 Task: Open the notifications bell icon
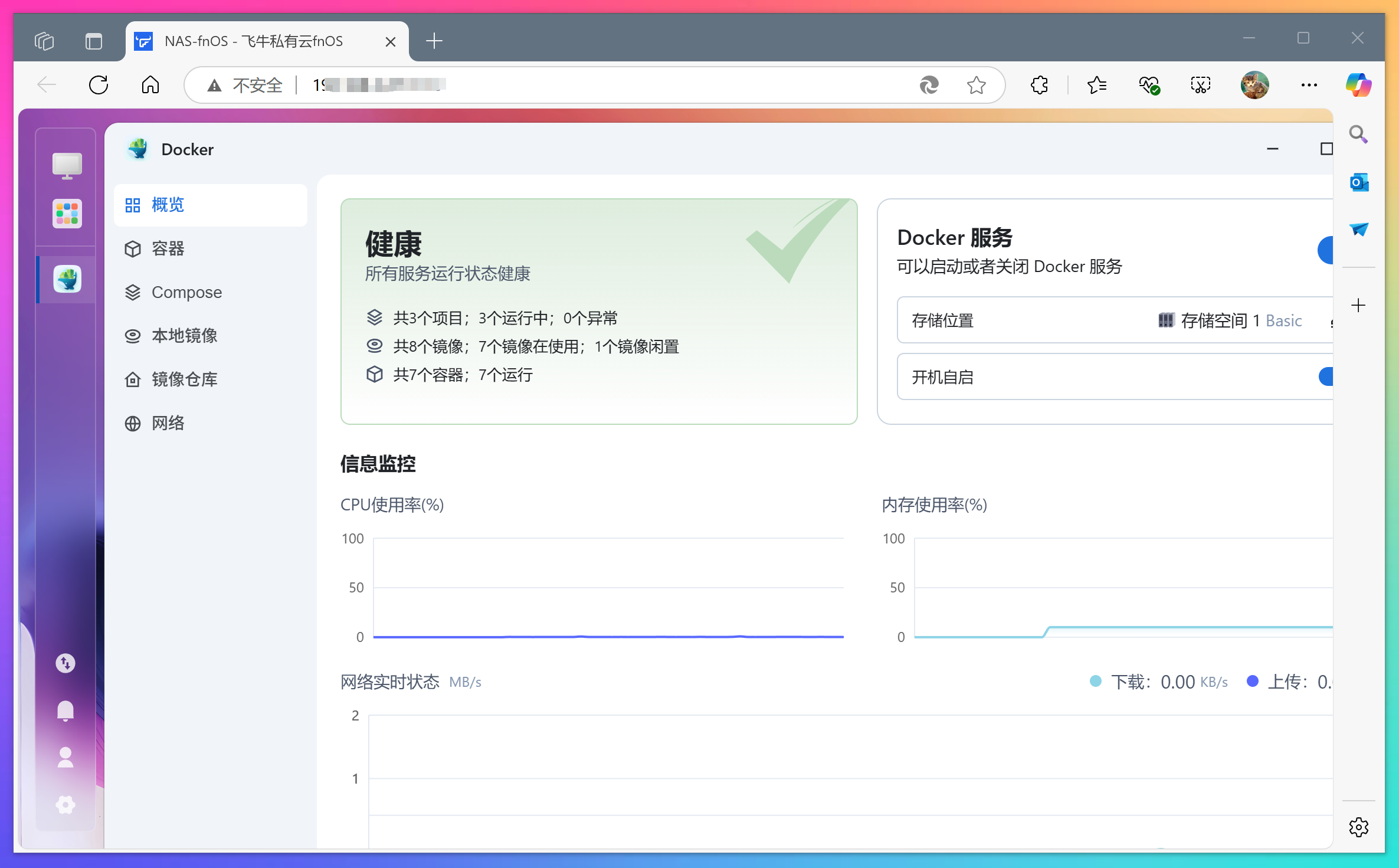(65, 710)
